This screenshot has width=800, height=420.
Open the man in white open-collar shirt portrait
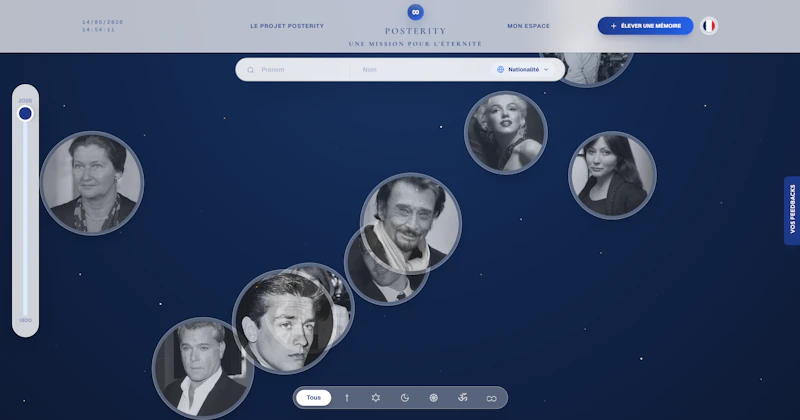(x=203, y=367)
